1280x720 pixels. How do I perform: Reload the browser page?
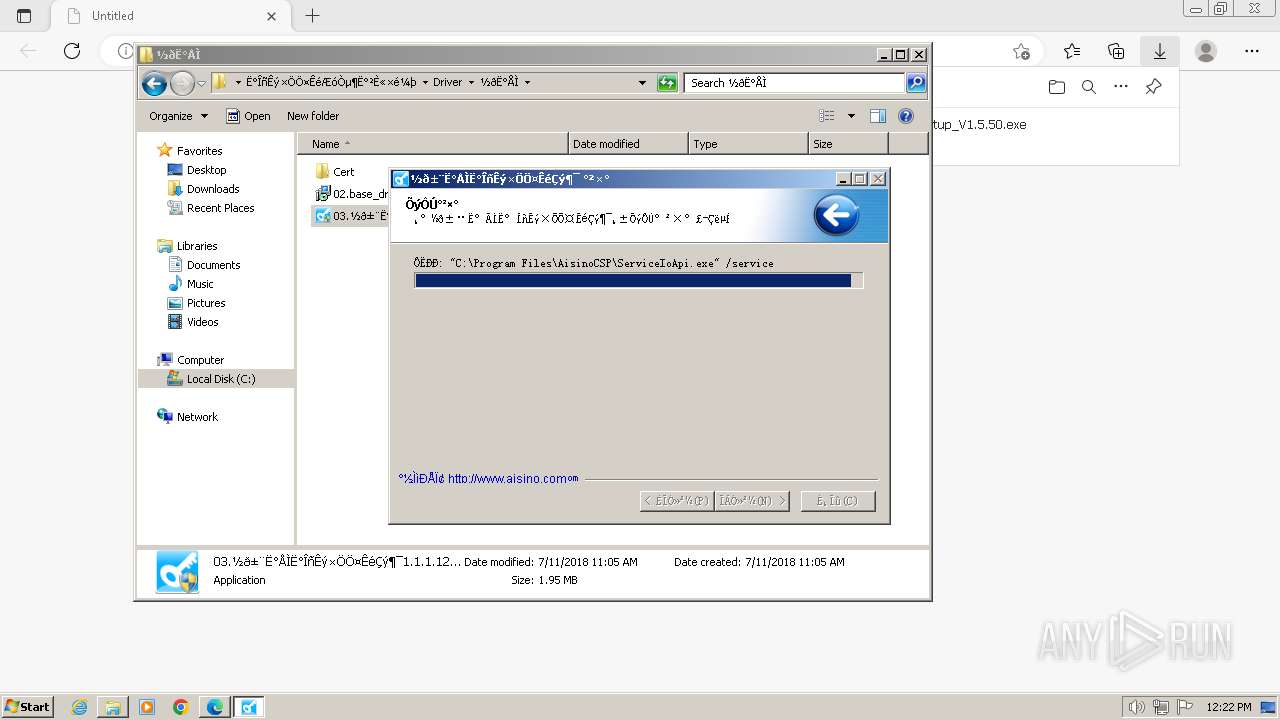[72, 51]
